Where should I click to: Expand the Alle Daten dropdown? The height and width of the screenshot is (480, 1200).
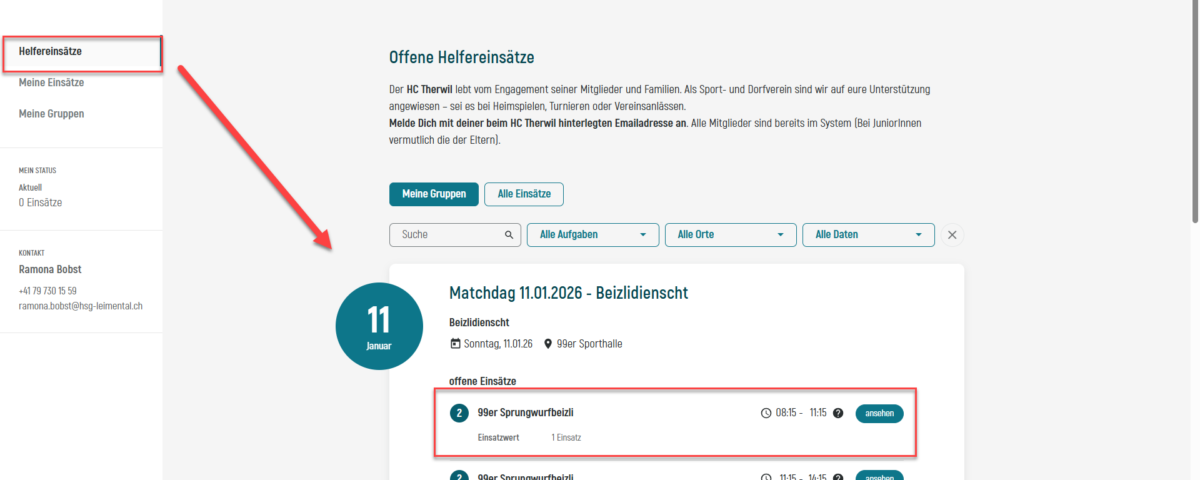868,235
